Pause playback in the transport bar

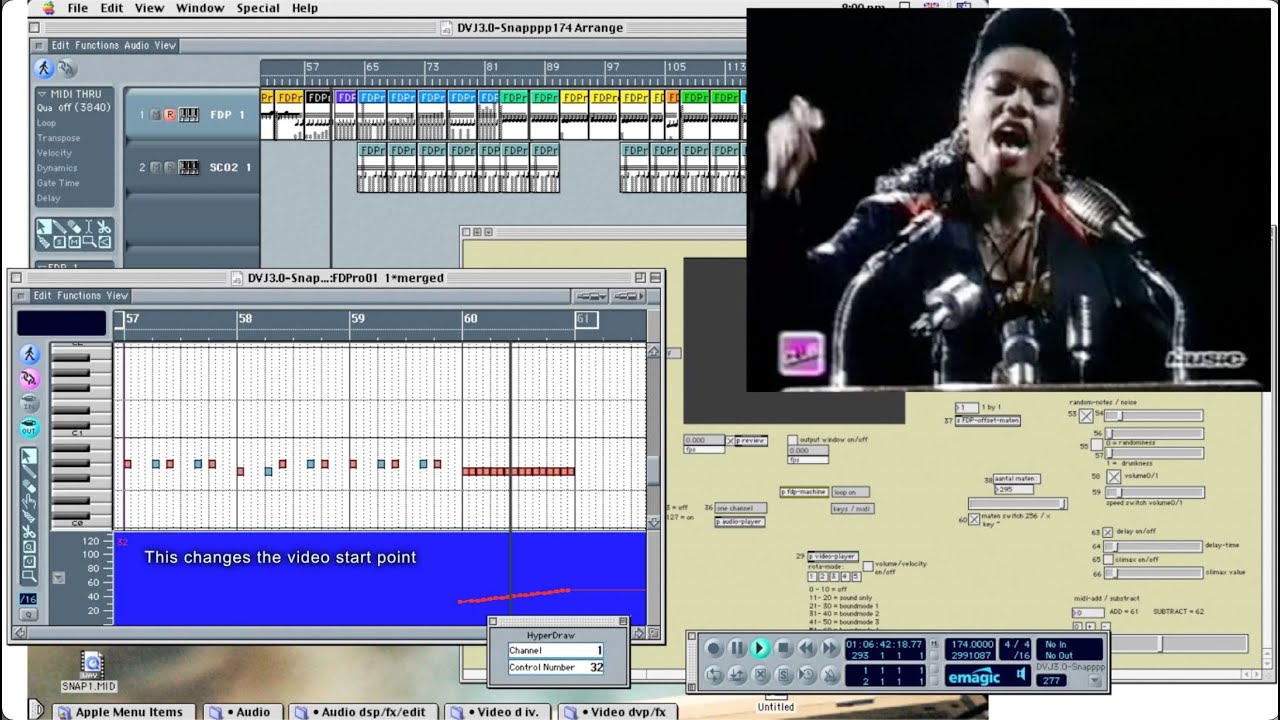[x=737, y=648]
